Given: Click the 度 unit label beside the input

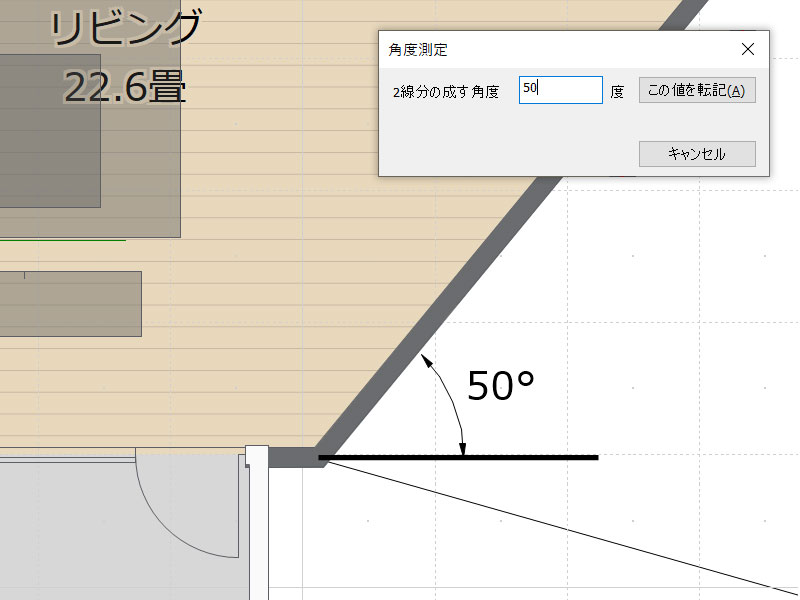Looking at the screenshot, I should [x=617, y=91].
